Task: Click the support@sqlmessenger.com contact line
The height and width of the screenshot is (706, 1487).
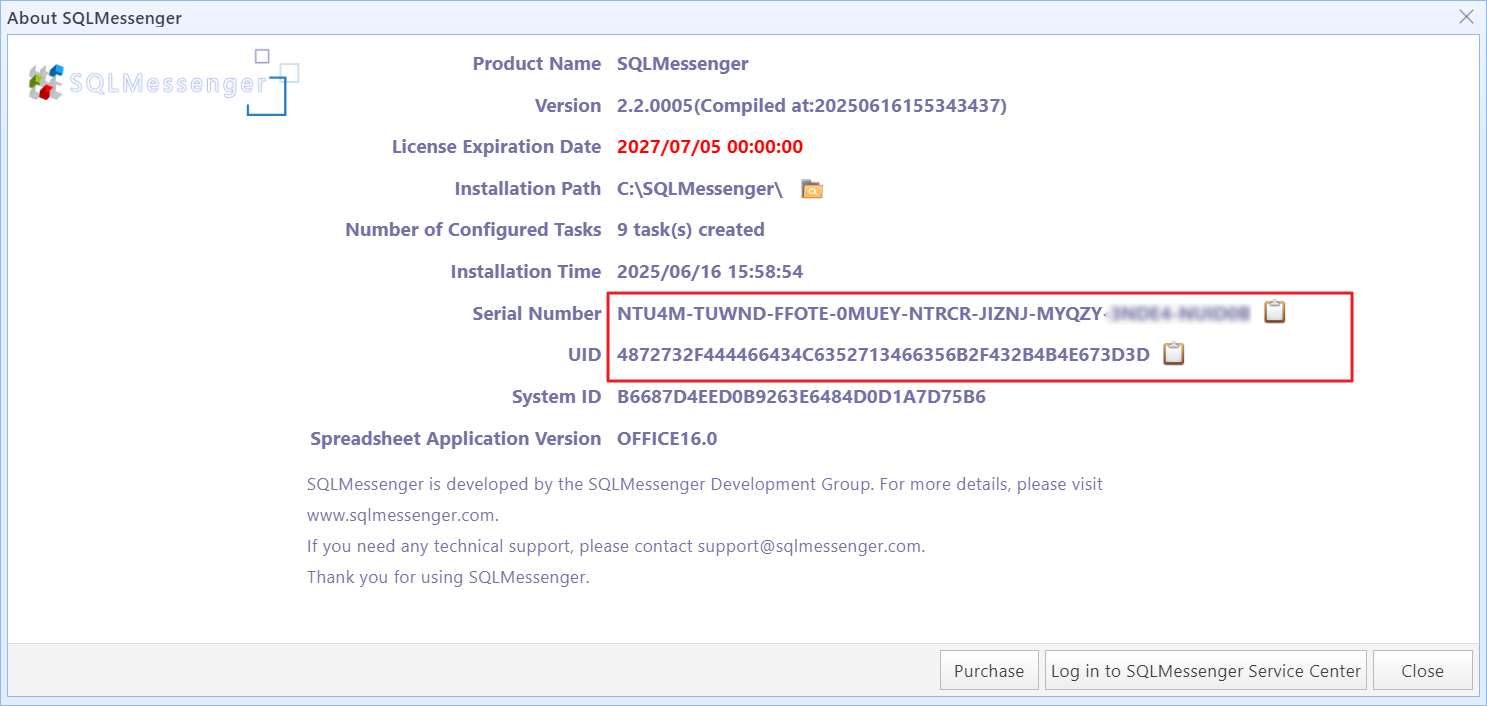Action: click(x=616, y=547)
